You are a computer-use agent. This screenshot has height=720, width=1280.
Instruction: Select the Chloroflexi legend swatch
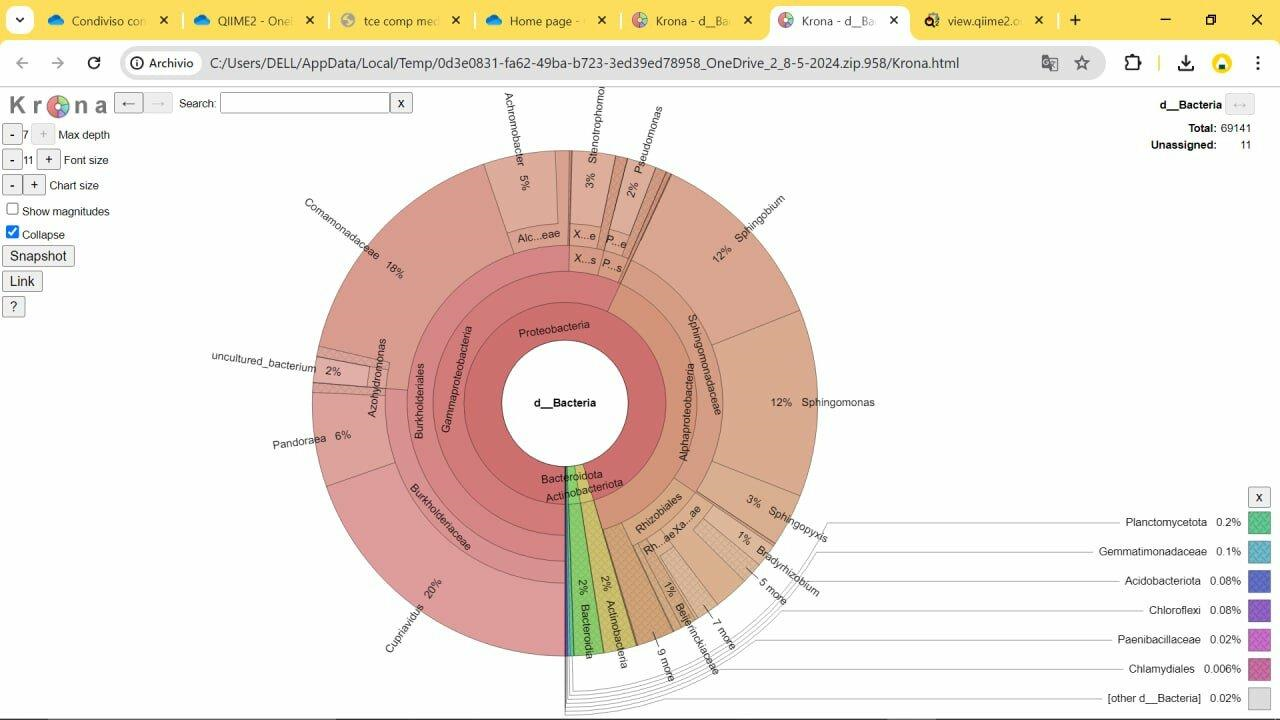[x=1259, y=610]
